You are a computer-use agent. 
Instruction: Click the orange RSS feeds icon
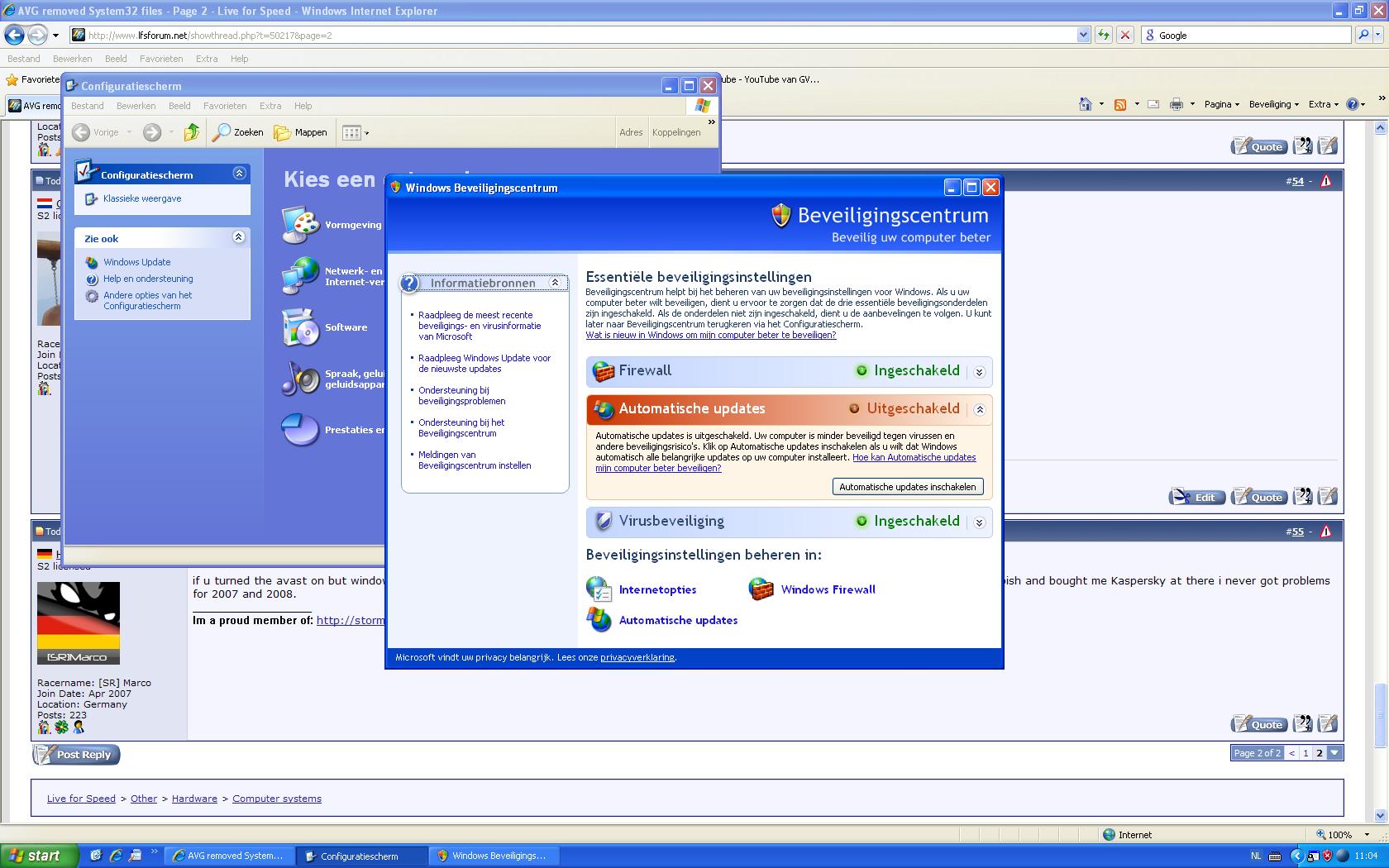click(1120, 104)
